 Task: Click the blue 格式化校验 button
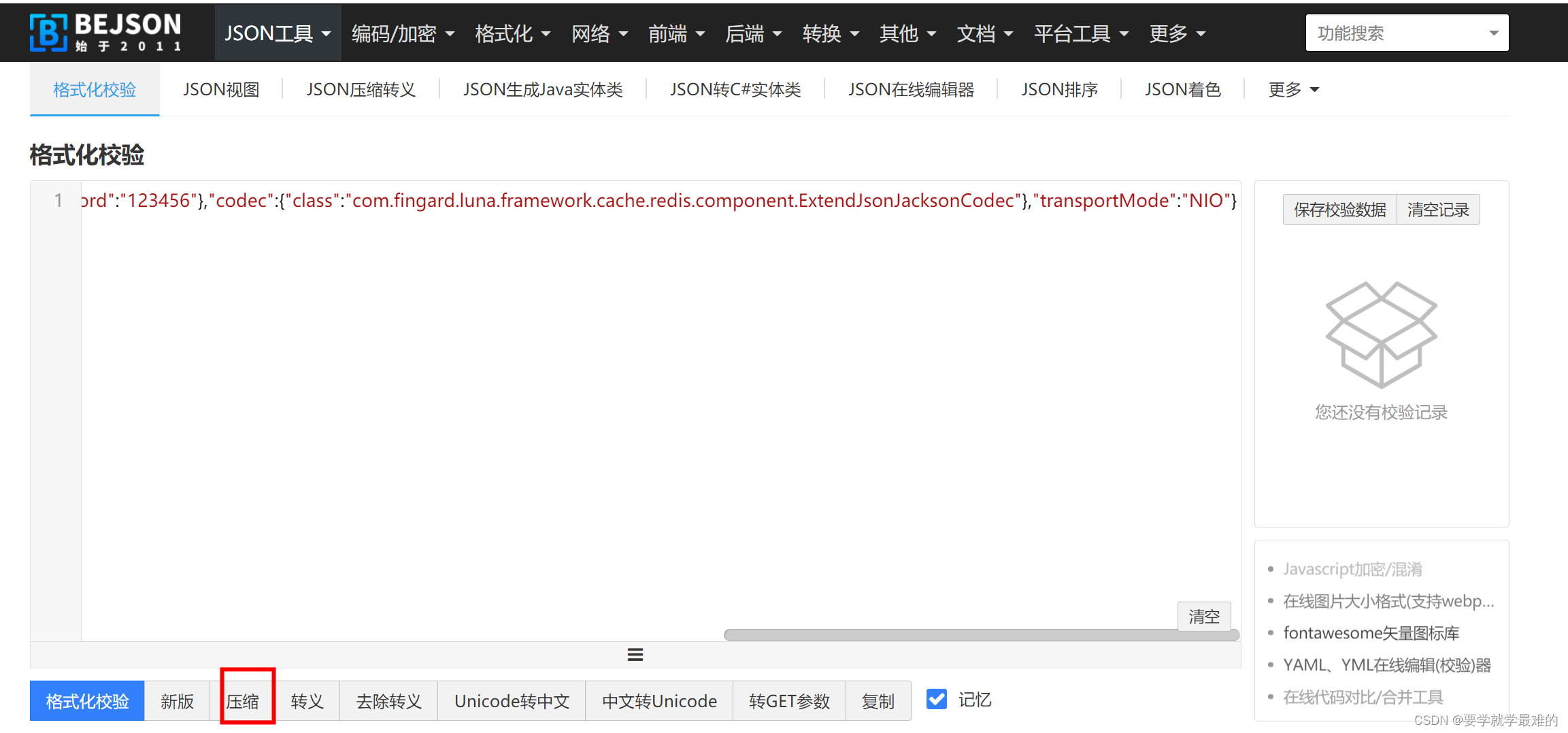point(87,701)
